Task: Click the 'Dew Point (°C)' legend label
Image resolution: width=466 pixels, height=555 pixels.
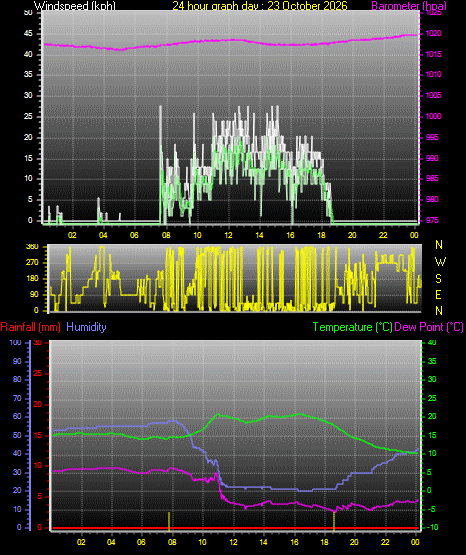Action: click(429, 327)
